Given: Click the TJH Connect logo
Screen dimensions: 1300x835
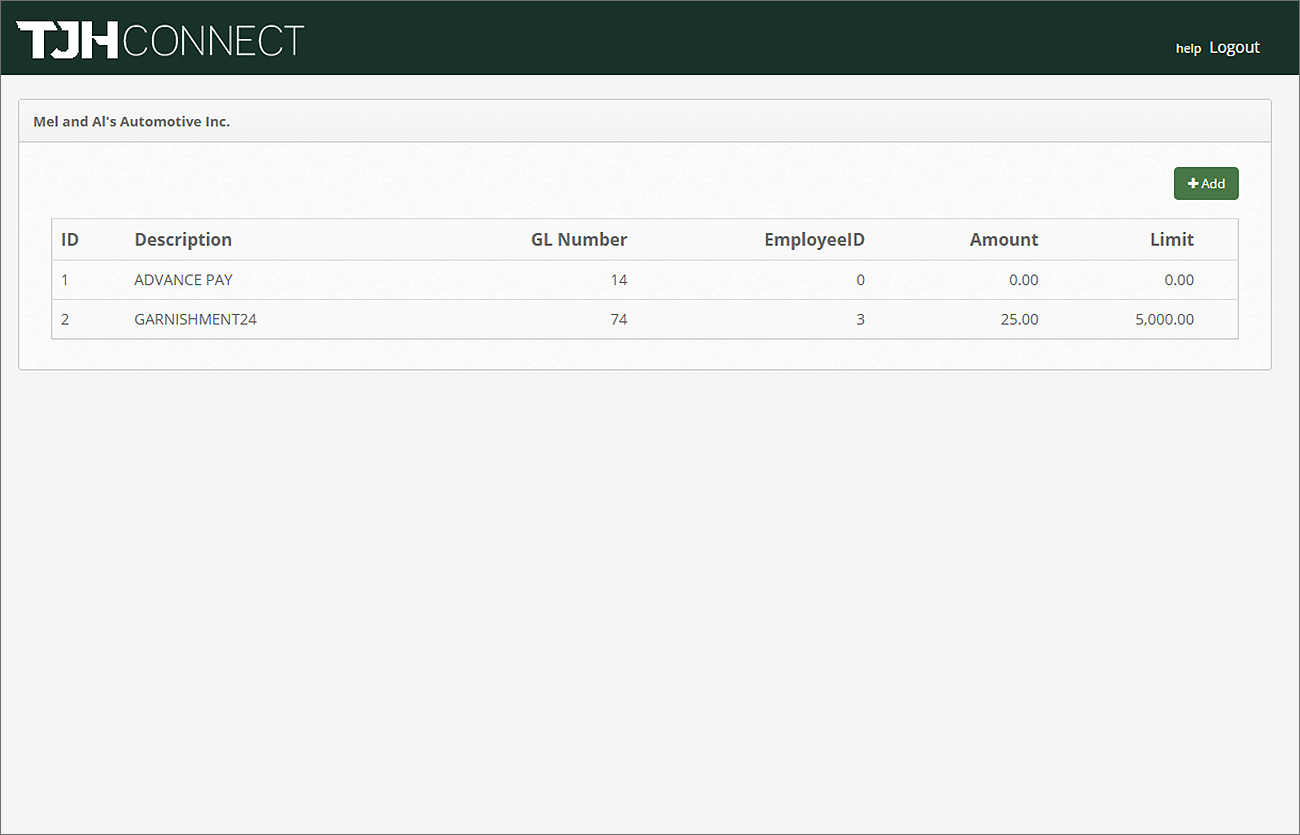Looking at the screenshot, I should [x=160, y=40].
